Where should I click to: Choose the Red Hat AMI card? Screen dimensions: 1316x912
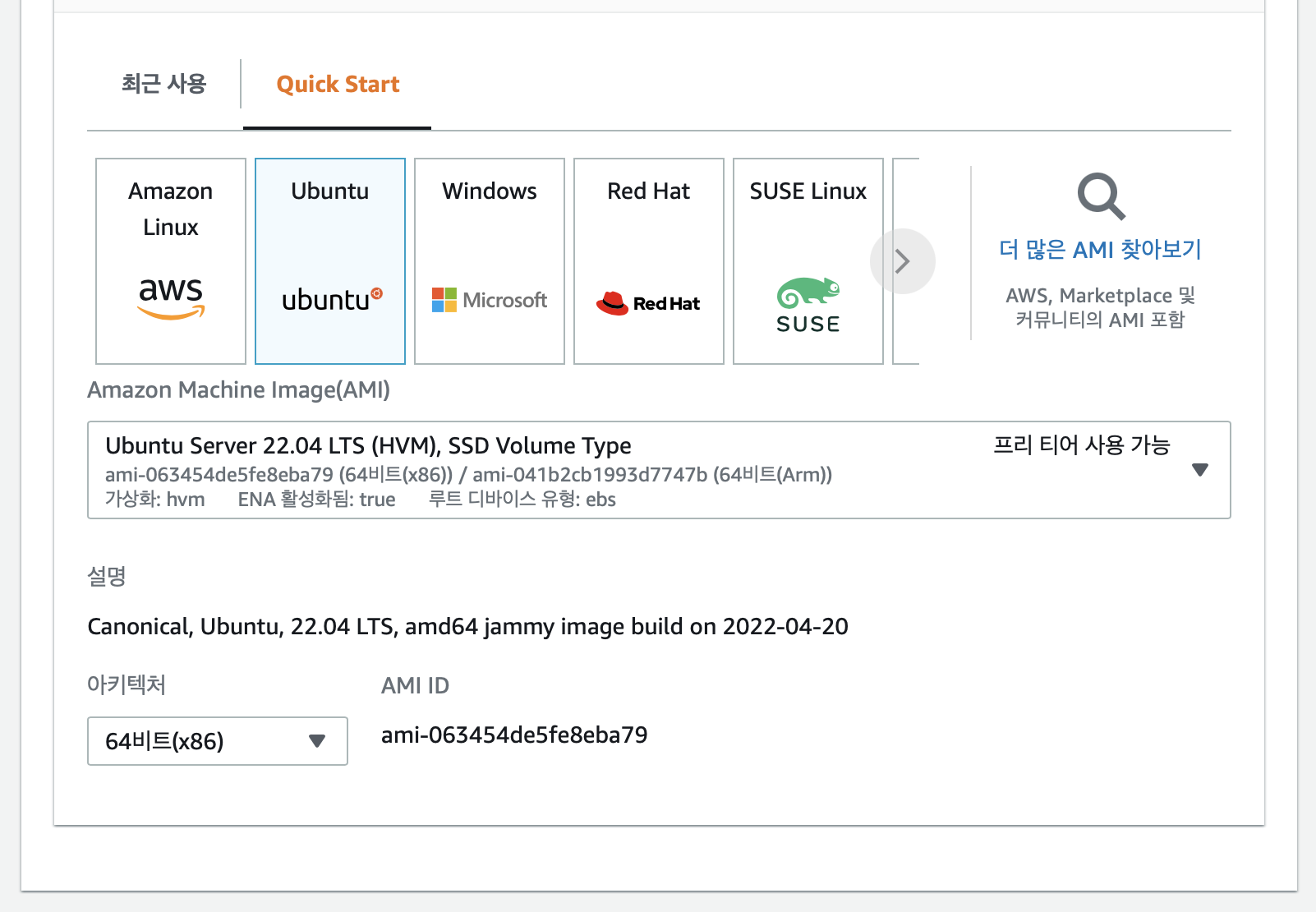pos(649,261)
